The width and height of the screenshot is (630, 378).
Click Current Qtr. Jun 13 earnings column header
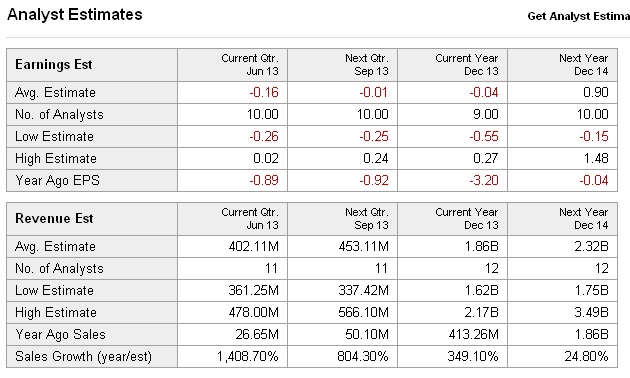[232, 65]
